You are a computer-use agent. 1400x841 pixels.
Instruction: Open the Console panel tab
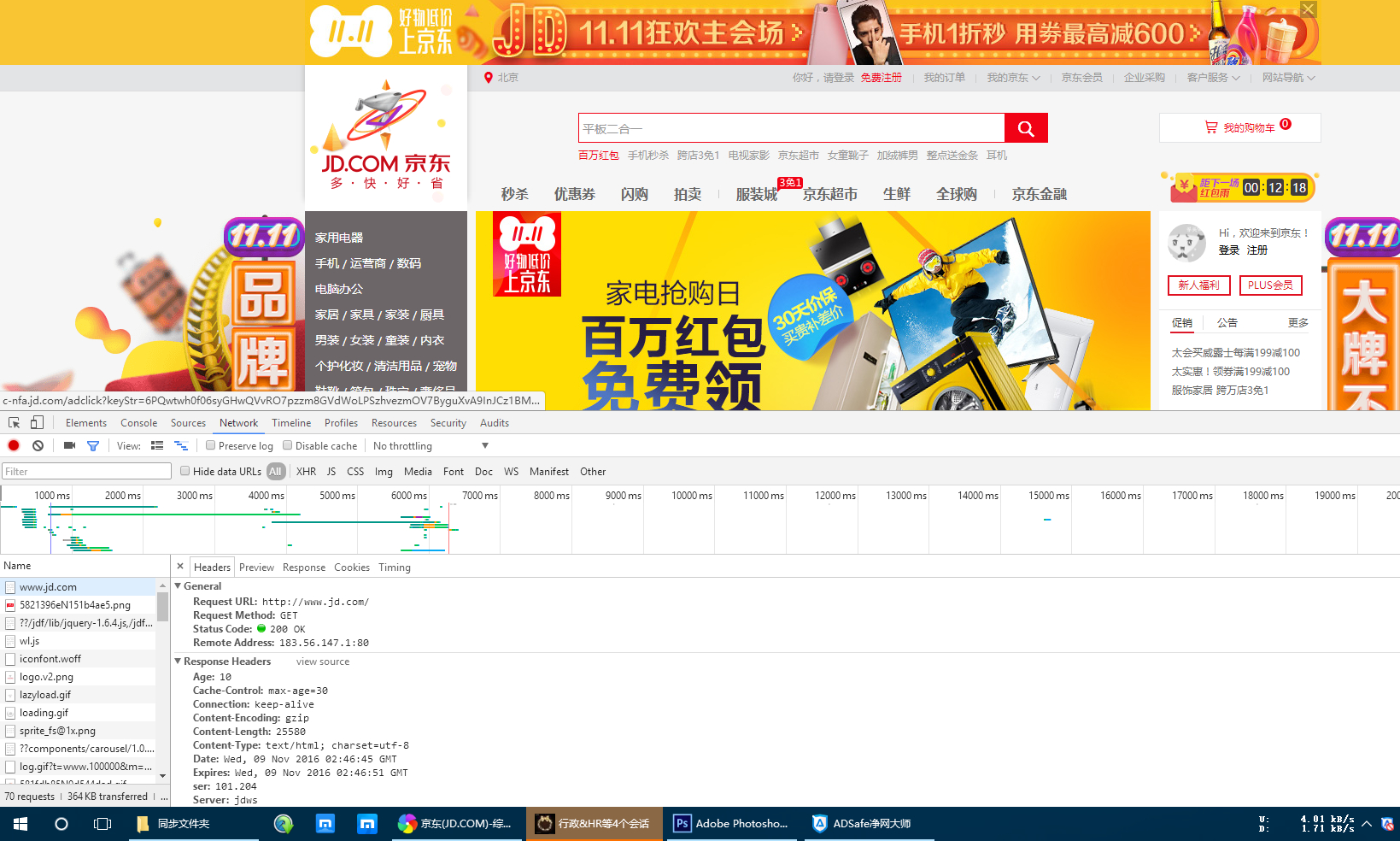click(139, 422)
